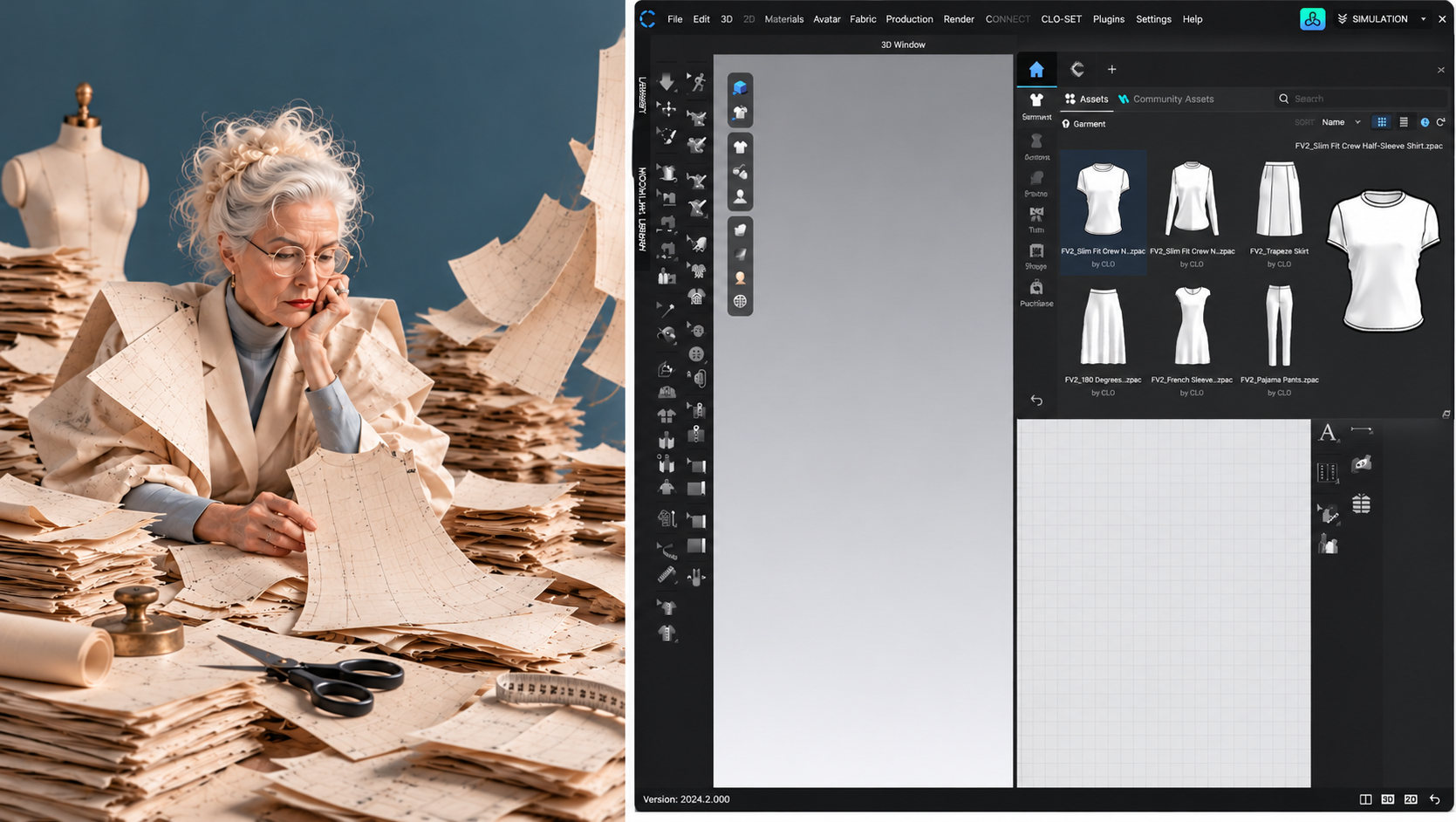Image resolution: width=1456 pixels, height=822 pixels.
Task: Select the move/transform arrows tool in the 3D toolbar
Action: click(x=666, y=108)
